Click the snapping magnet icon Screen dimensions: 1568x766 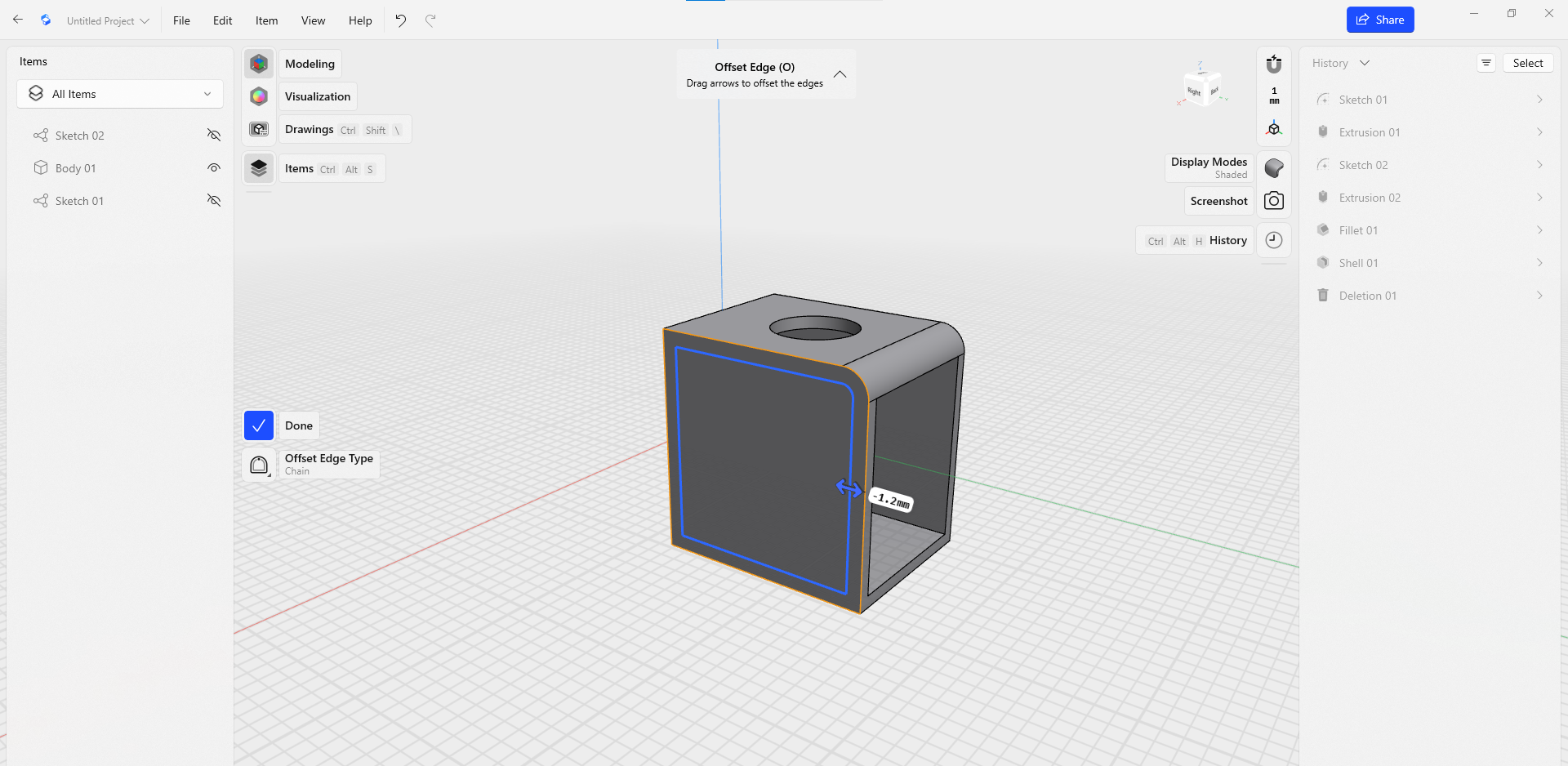point(1274,64)
